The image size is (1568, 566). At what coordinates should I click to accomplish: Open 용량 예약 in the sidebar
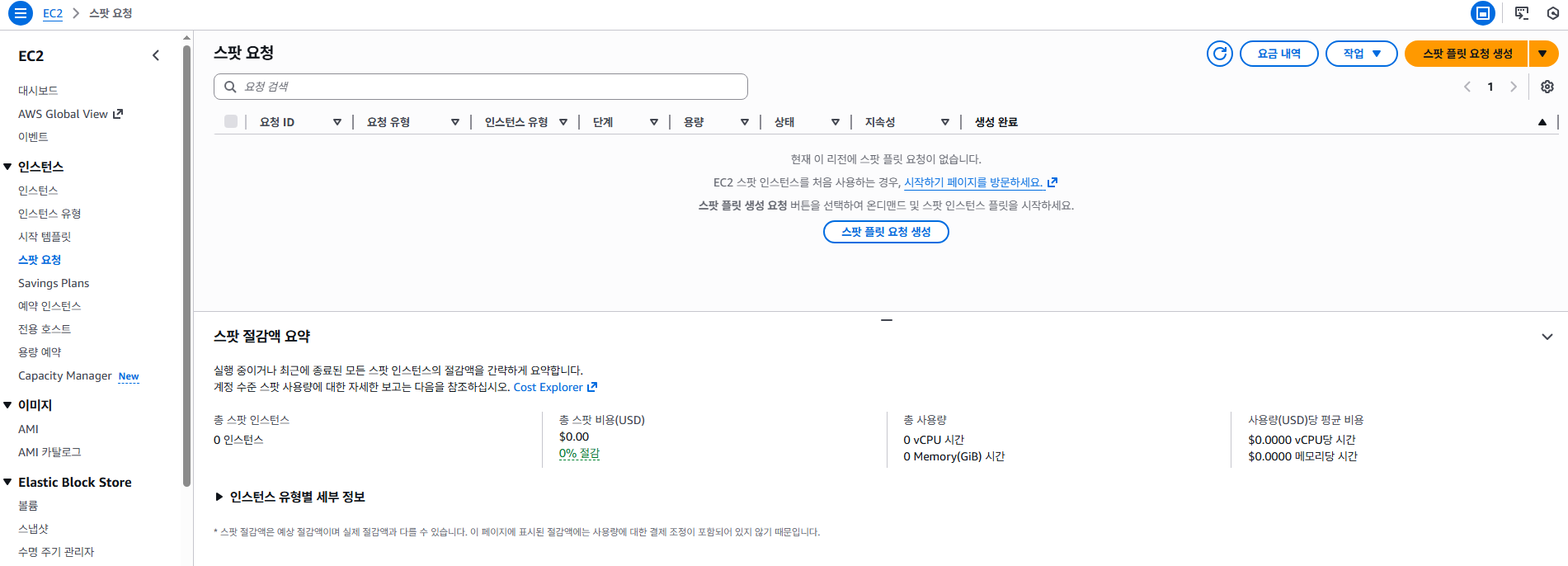pyautogui.click(x=40, y=352)
